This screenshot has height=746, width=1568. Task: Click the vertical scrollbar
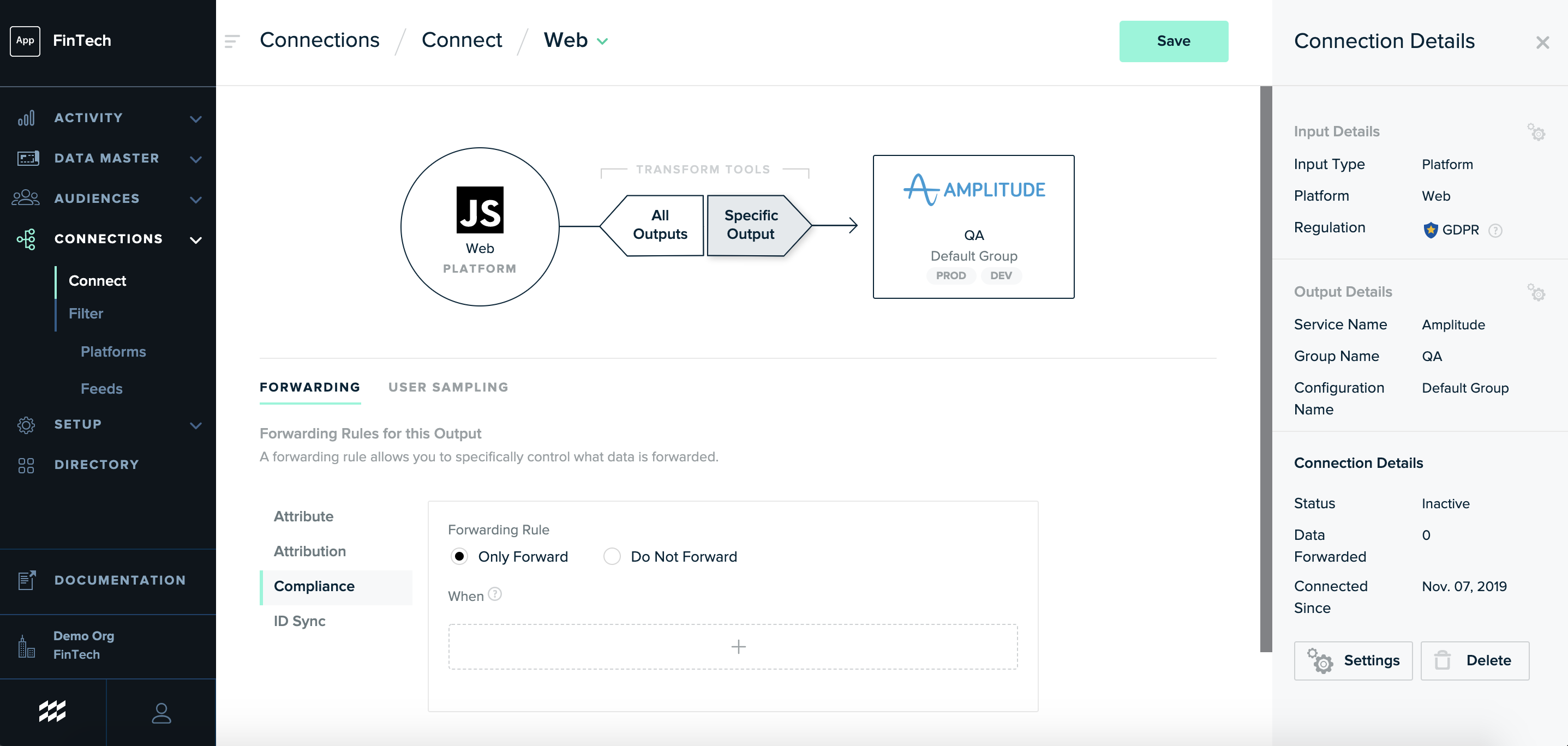(x=1266, y=369)
